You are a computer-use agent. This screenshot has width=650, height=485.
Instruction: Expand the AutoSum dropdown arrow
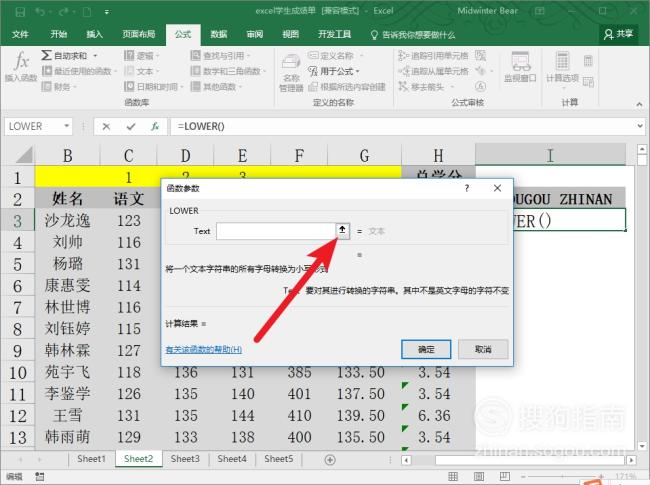(95, 56)
